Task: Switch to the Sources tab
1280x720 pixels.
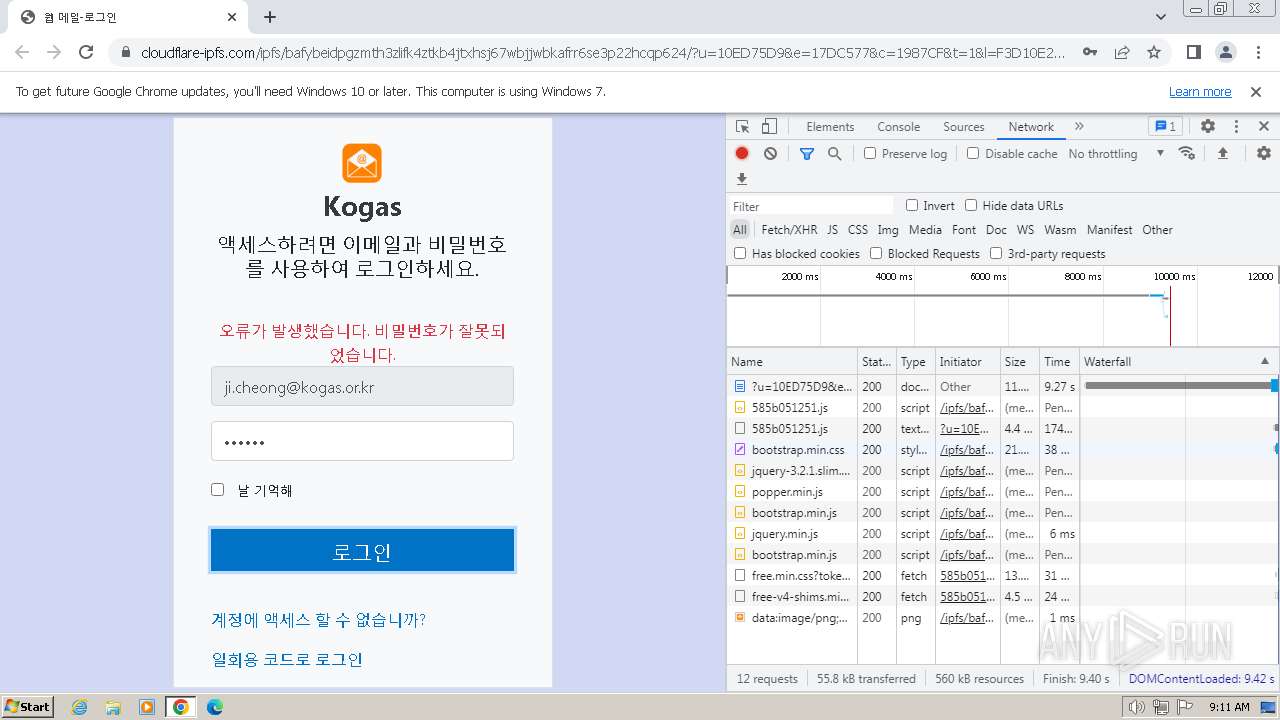Action: tap(964, 127)
